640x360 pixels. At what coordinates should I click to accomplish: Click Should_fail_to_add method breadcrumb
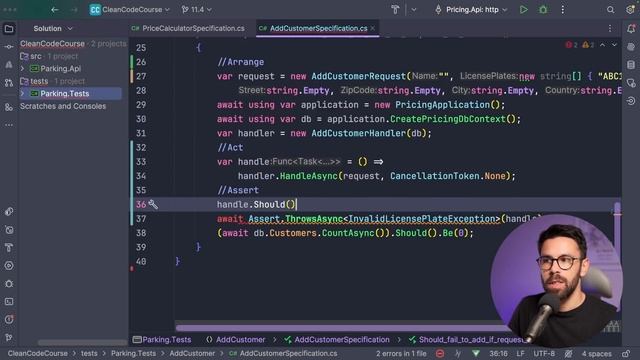click(467, 340)
